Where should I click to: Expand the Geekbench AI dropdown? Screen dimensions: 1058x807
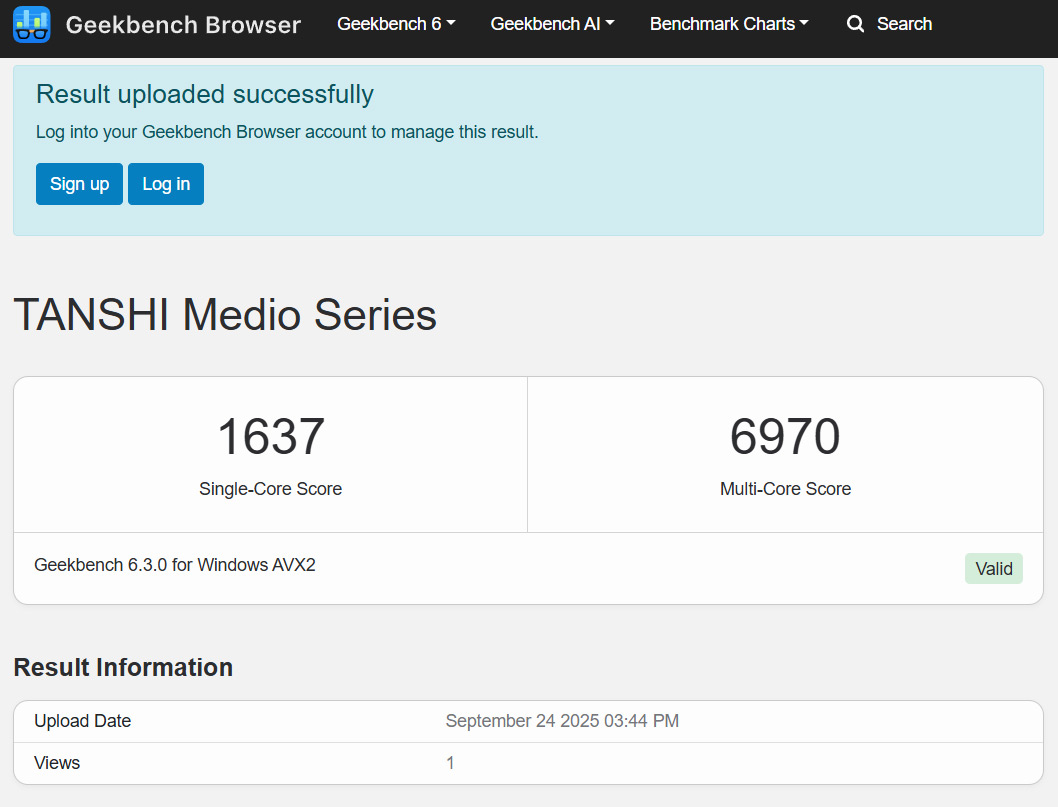[x=552, y=24]
